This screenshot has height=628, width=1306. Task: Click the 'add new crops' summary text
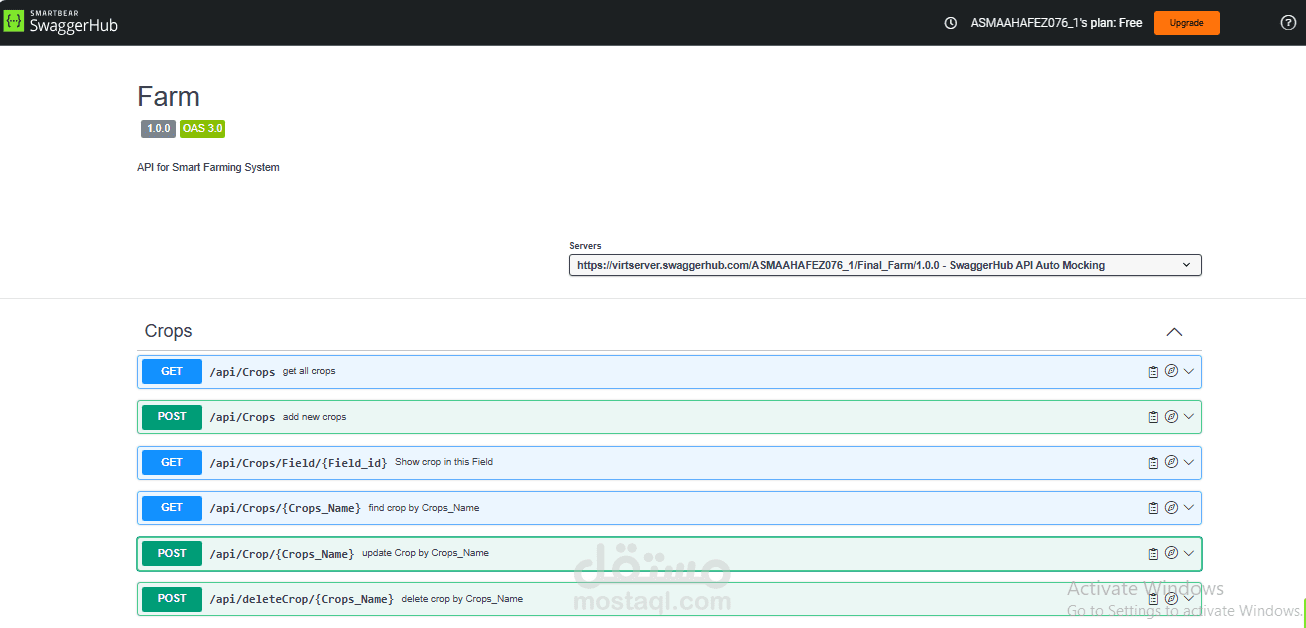coord(315,417)
